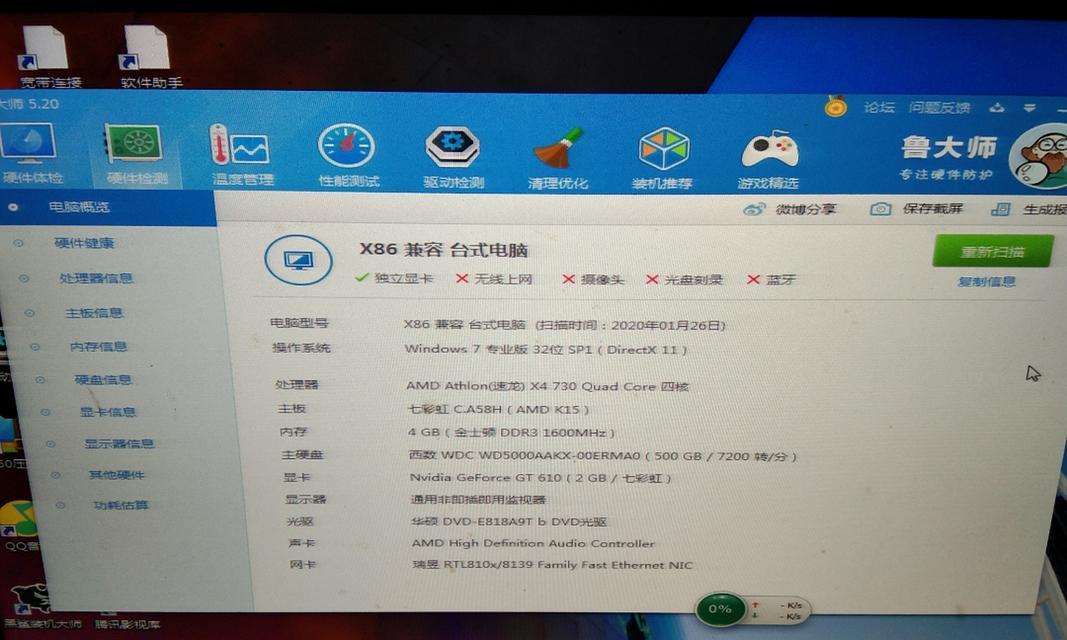The image size is (1067, 640).
Task: Click the 独立显卡 feature indicator
Action: tap(394, 277)
